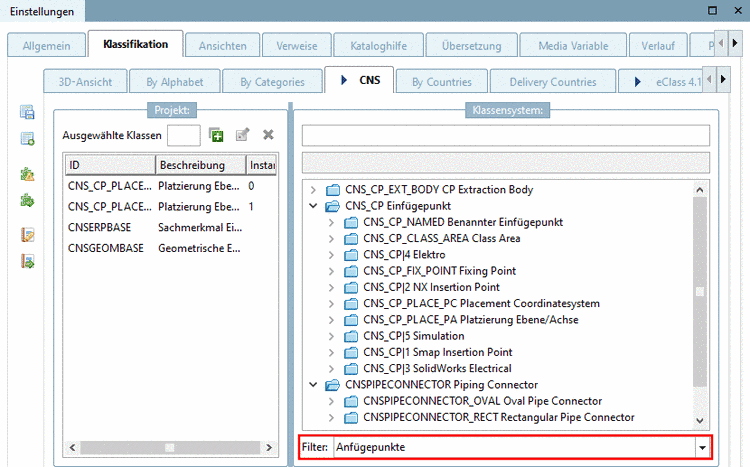Image resolution: width=750 pixels, height=467 pixels.
Task: Click folder icon of CNS_CP_EXT_BODY
Action: [x=332, y=190]
